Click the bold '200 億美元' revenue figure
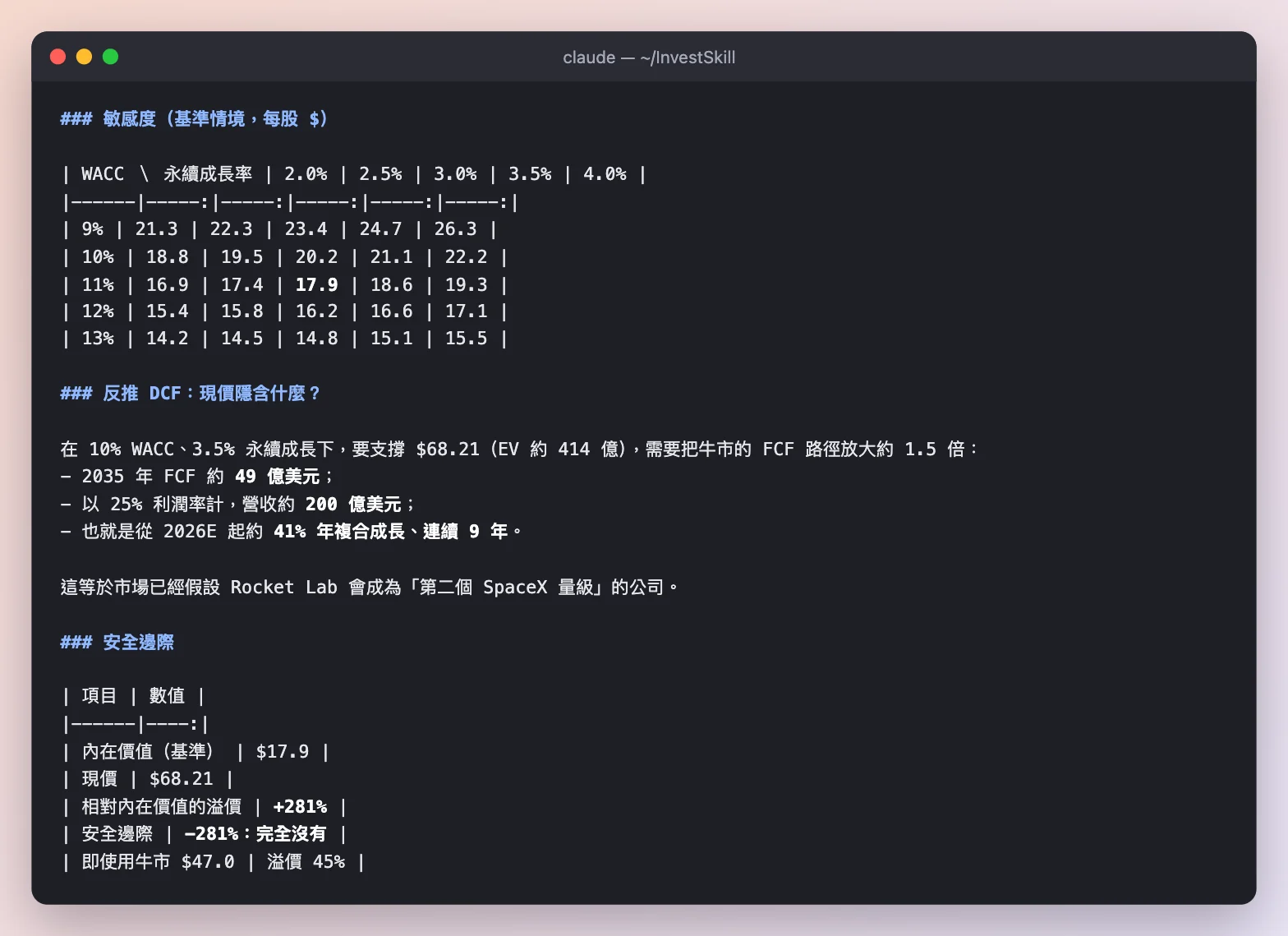Image resolution: width=1288 pixels, height=936 pixels. pos(353,505)
